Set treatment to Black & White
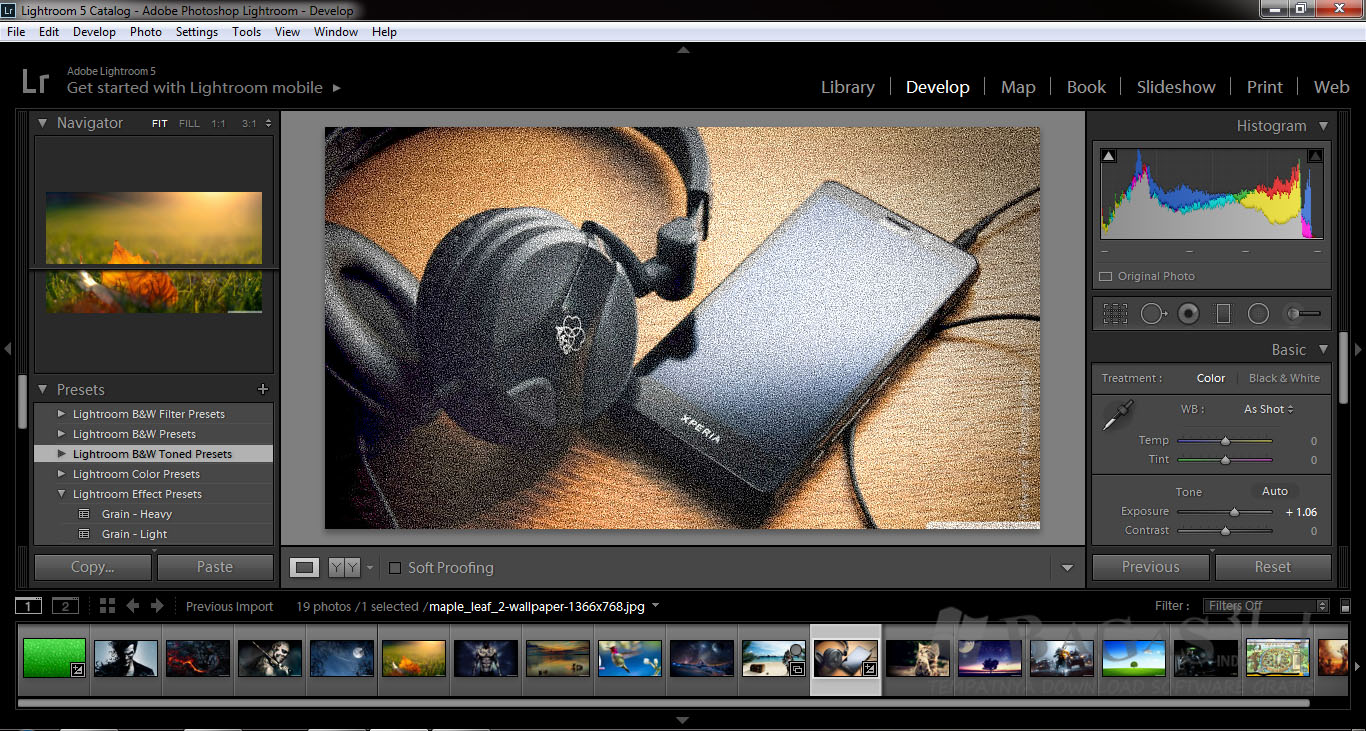Image resolution: width=1366 pixels, height=731 pixels. click(x=1284, y=378)
